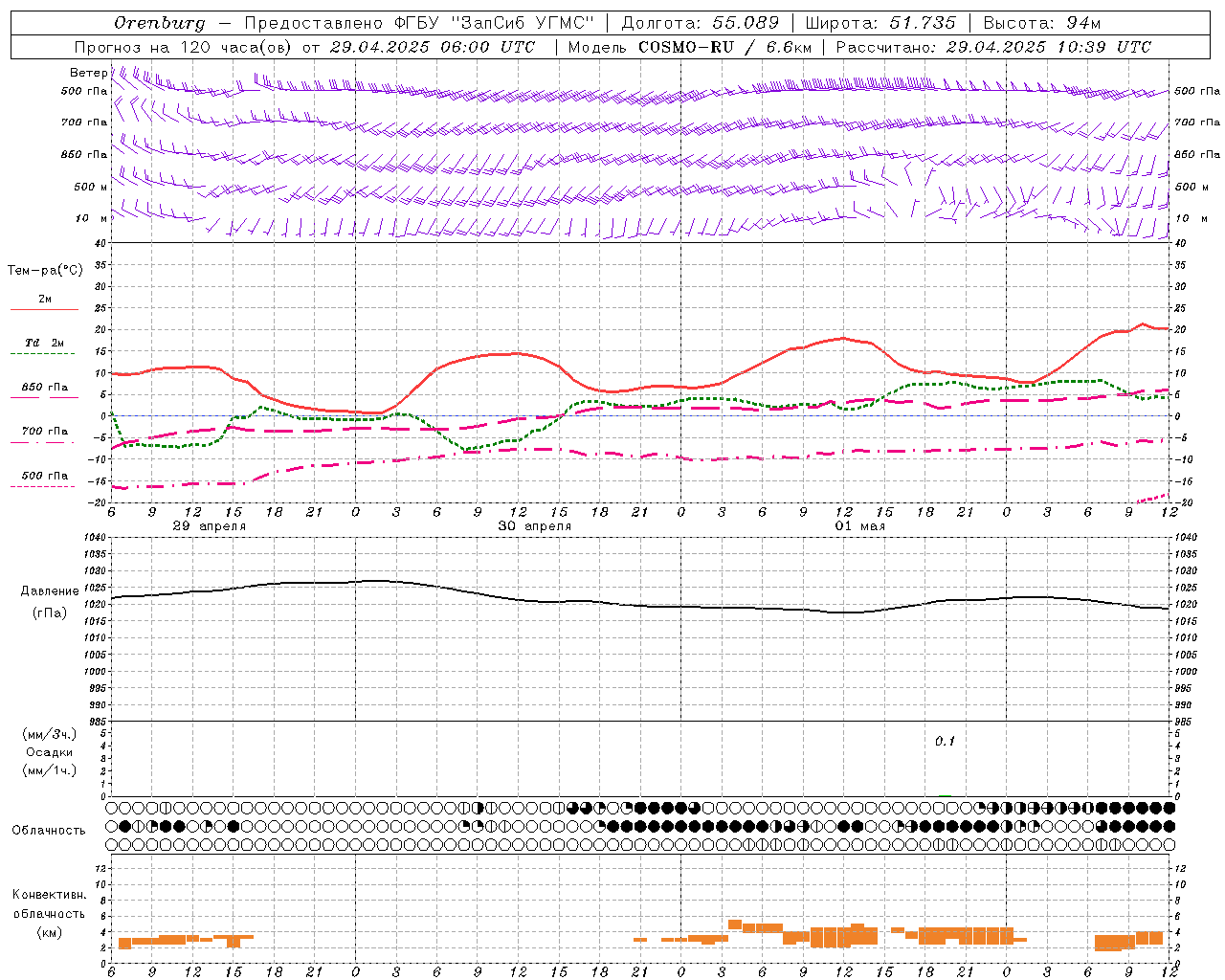This screenshot has height=980, width=1225.
Task: Click the Ветер panel label
Action: [x=88, y=73]
